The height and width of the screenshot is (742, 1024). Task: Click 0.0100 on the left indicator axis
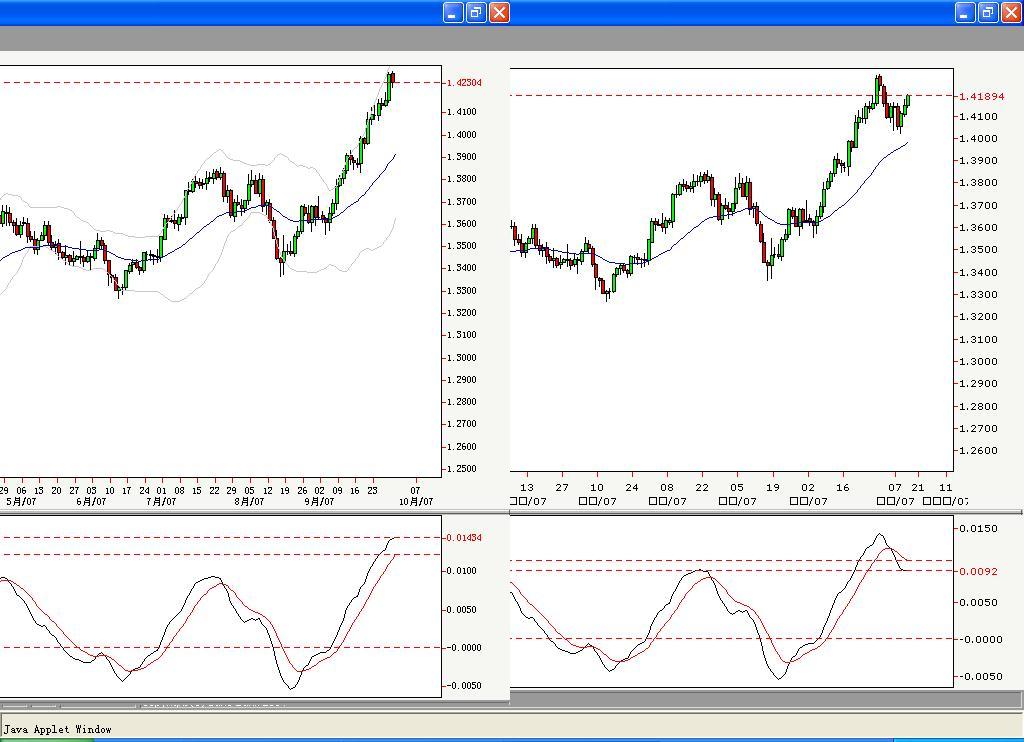[x=464, y=571]
